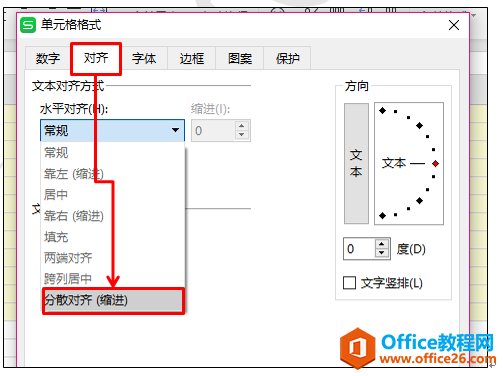Image resolution: width=503 pixels, height=376 pixels.
Task: Open the 边框 tab
Action: (x=192, y=58)
